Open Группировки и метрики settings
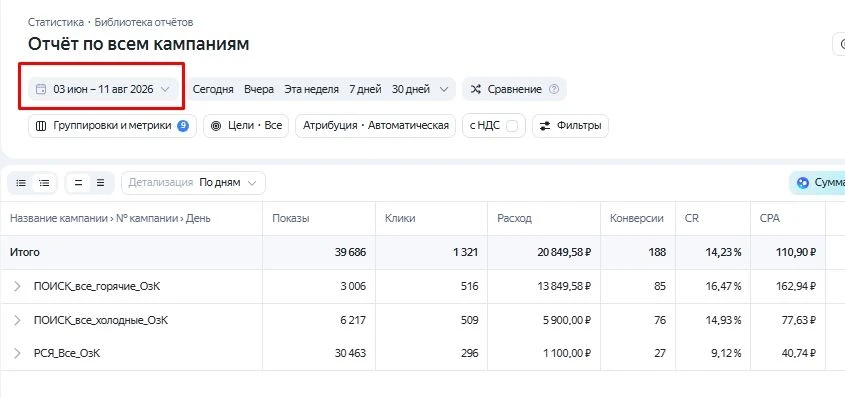The image size is (845, 398). 112,126
